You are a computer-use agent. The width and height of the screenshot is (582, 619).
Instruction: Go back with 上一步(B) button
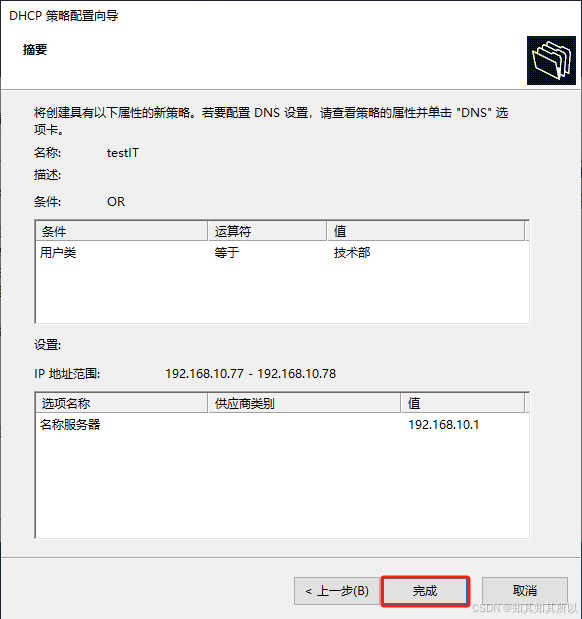click(x=337, y=591)
